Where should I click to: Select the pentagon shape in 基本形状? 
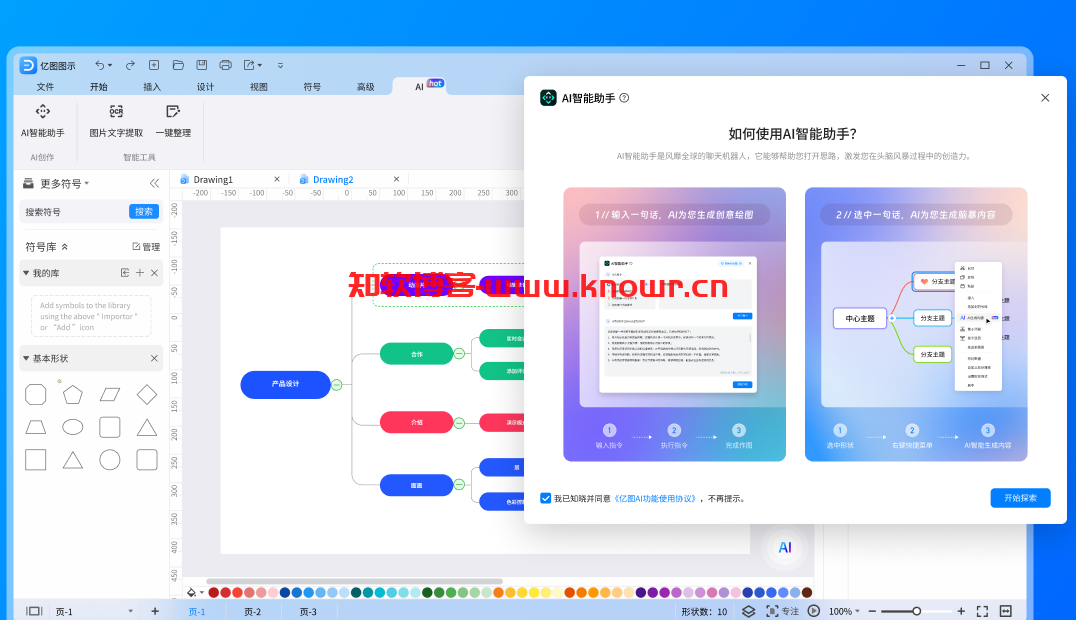[73, 395]
